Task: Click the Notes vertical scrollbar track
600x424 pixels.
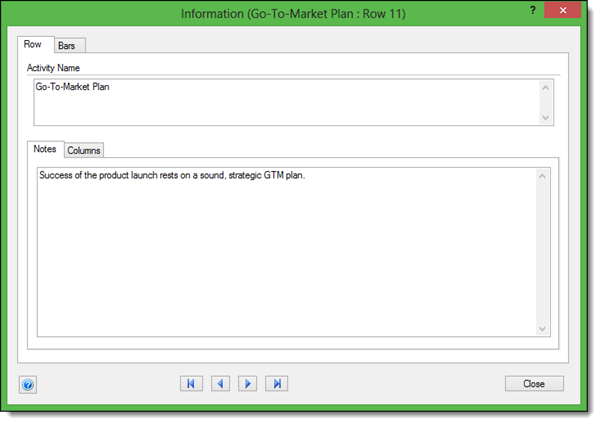Action: pyautogui.click(x=542, y=252)
